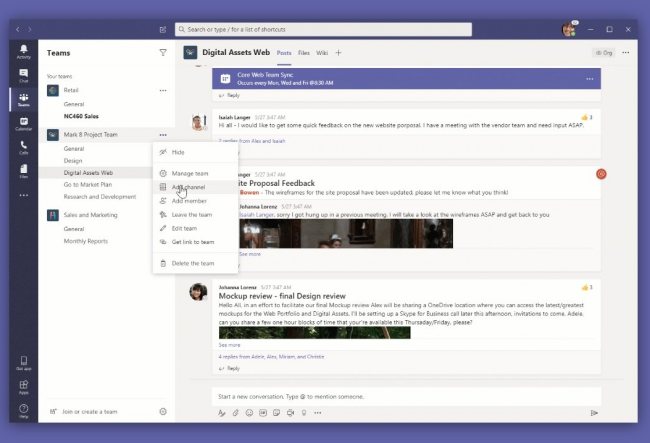Image resolution: width=650 pixels, height=443 pixels.
Task: Open the Go to Market Plan channel
Action: click(88, 184)
